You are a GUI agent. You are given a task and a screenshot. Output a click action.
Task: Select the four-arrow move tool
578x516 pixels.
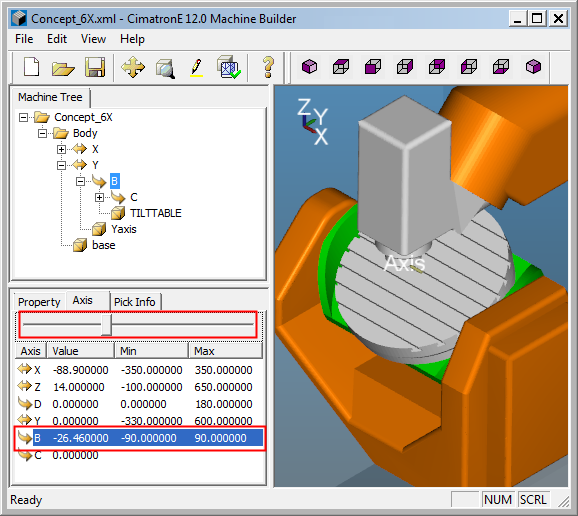pos(133,67)
